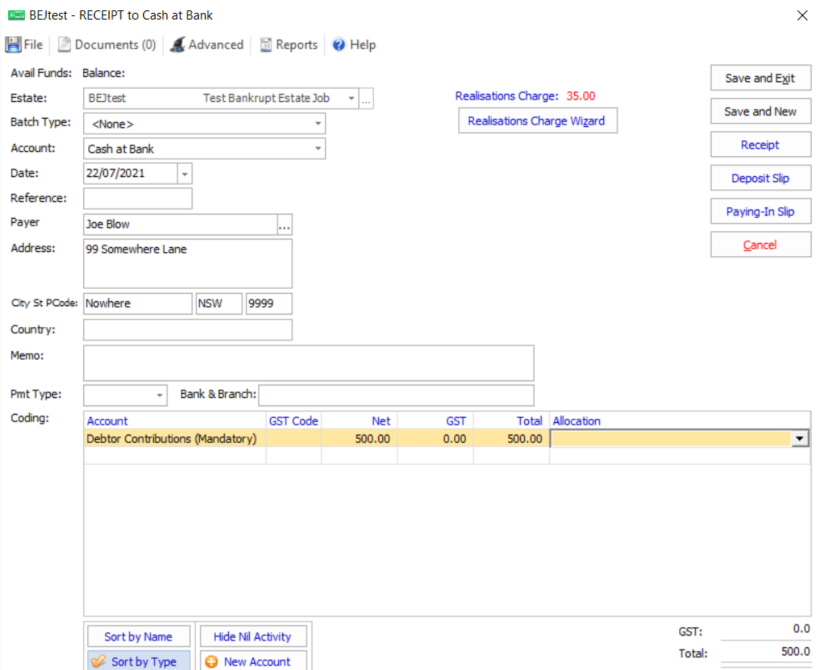
Task: Select the Debtor Contributions (Mandatory) account cell
Action: (x=174, y=438)
